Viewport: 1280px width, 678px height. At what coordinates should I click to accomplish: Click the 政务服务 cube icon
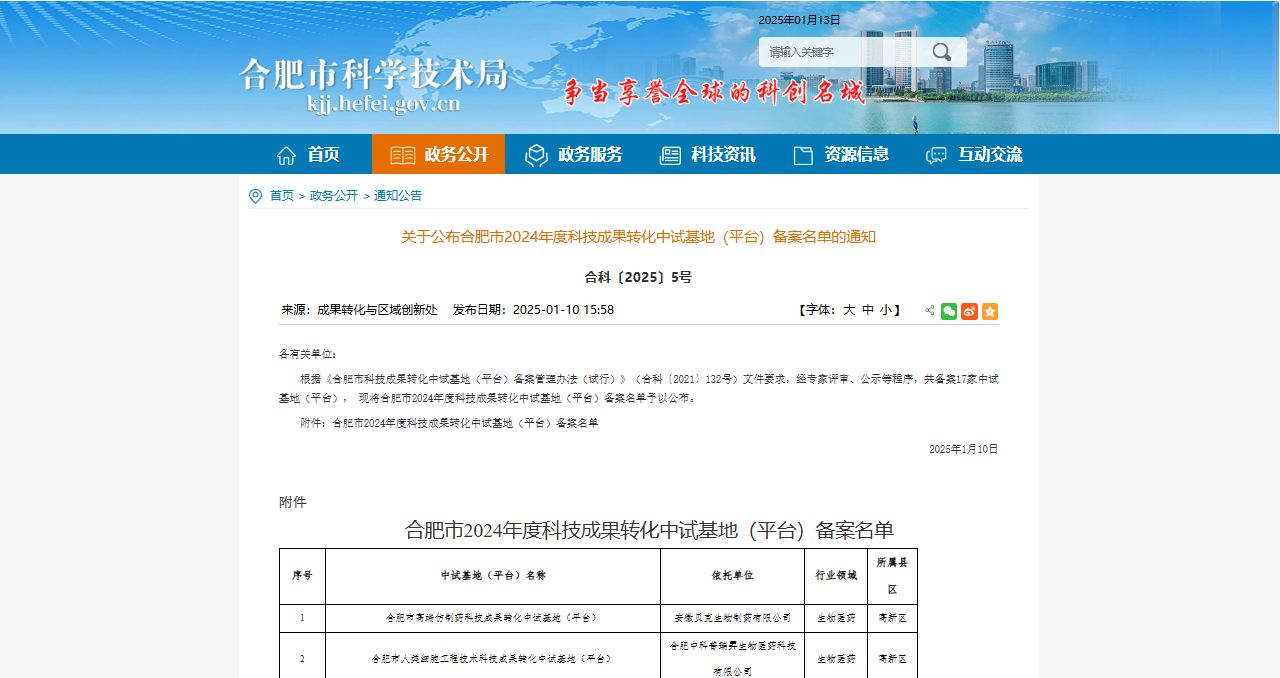[537, 155]
